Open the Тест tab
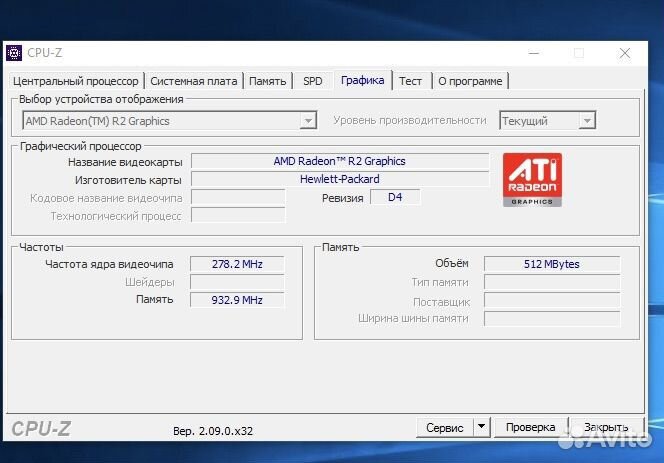664x463 pixels. [411, 81]
